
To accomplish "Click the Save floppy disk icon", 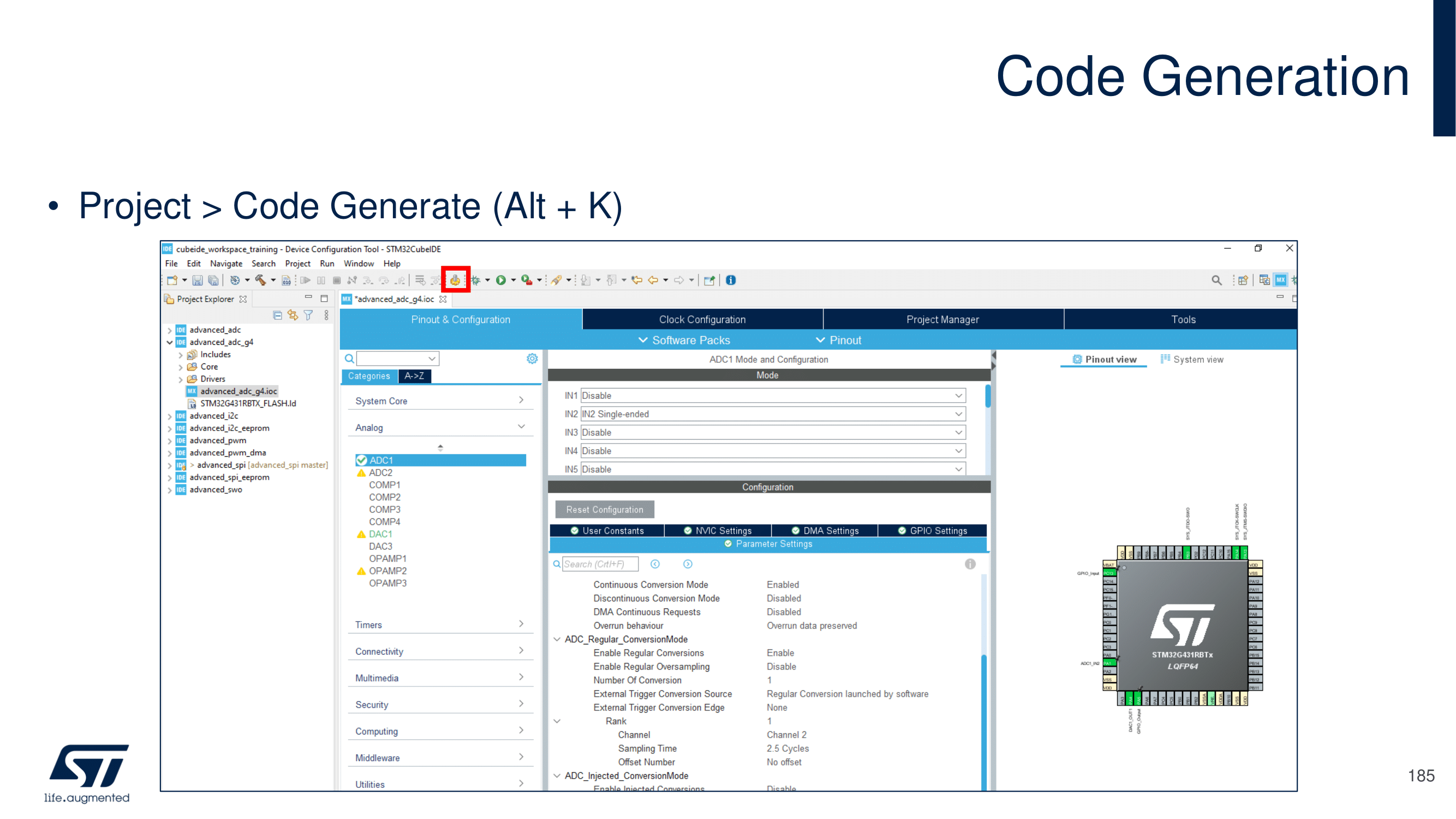I will (197, 280).
